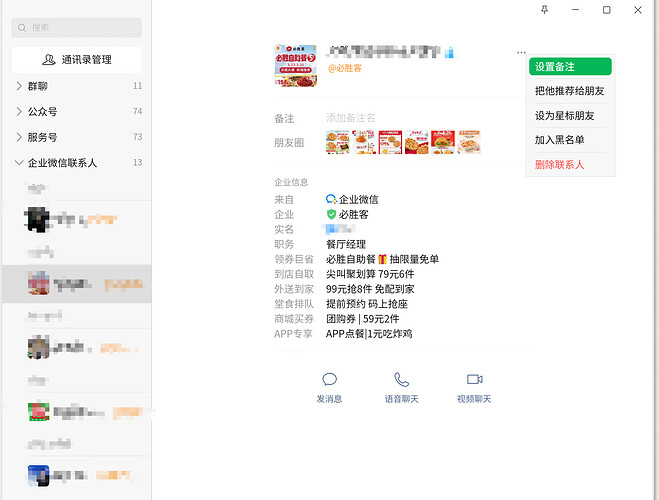Expand the 服务号 group
The height and width of the screenshot is (500, 659).
[19, 137]
